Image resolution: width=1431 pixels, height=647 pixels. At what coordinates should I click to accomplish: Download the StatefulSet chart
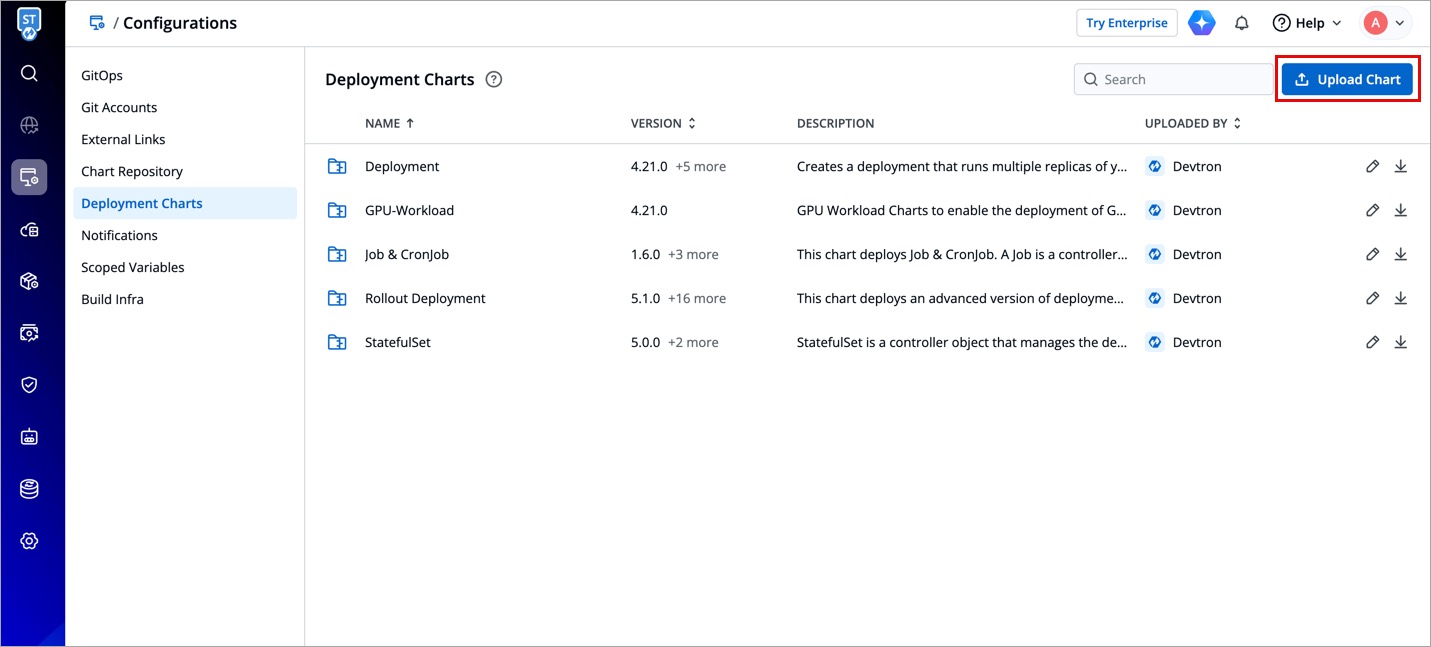tap(1400, 343)
